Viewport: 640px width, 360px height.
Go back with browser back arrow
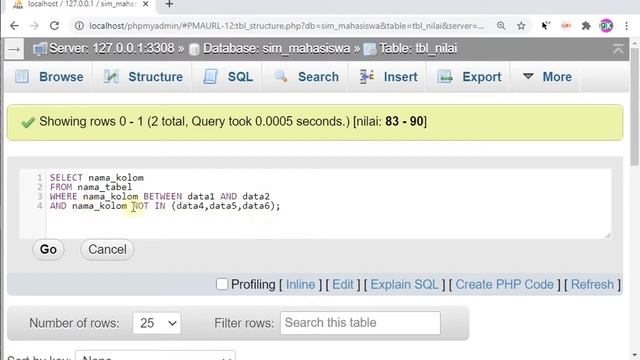14,26
